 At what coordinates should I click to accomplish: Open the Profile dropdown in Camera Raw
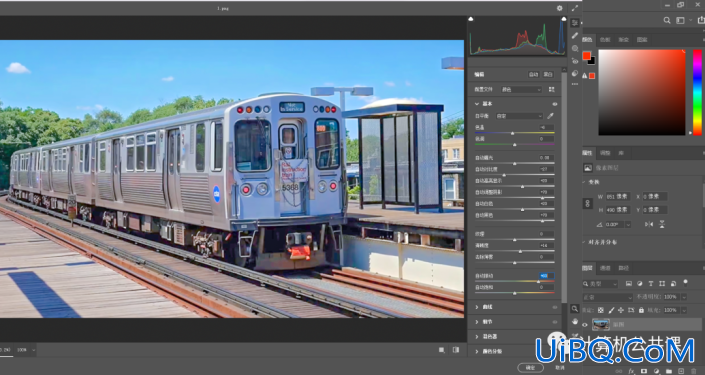click(x=521, y=89)
